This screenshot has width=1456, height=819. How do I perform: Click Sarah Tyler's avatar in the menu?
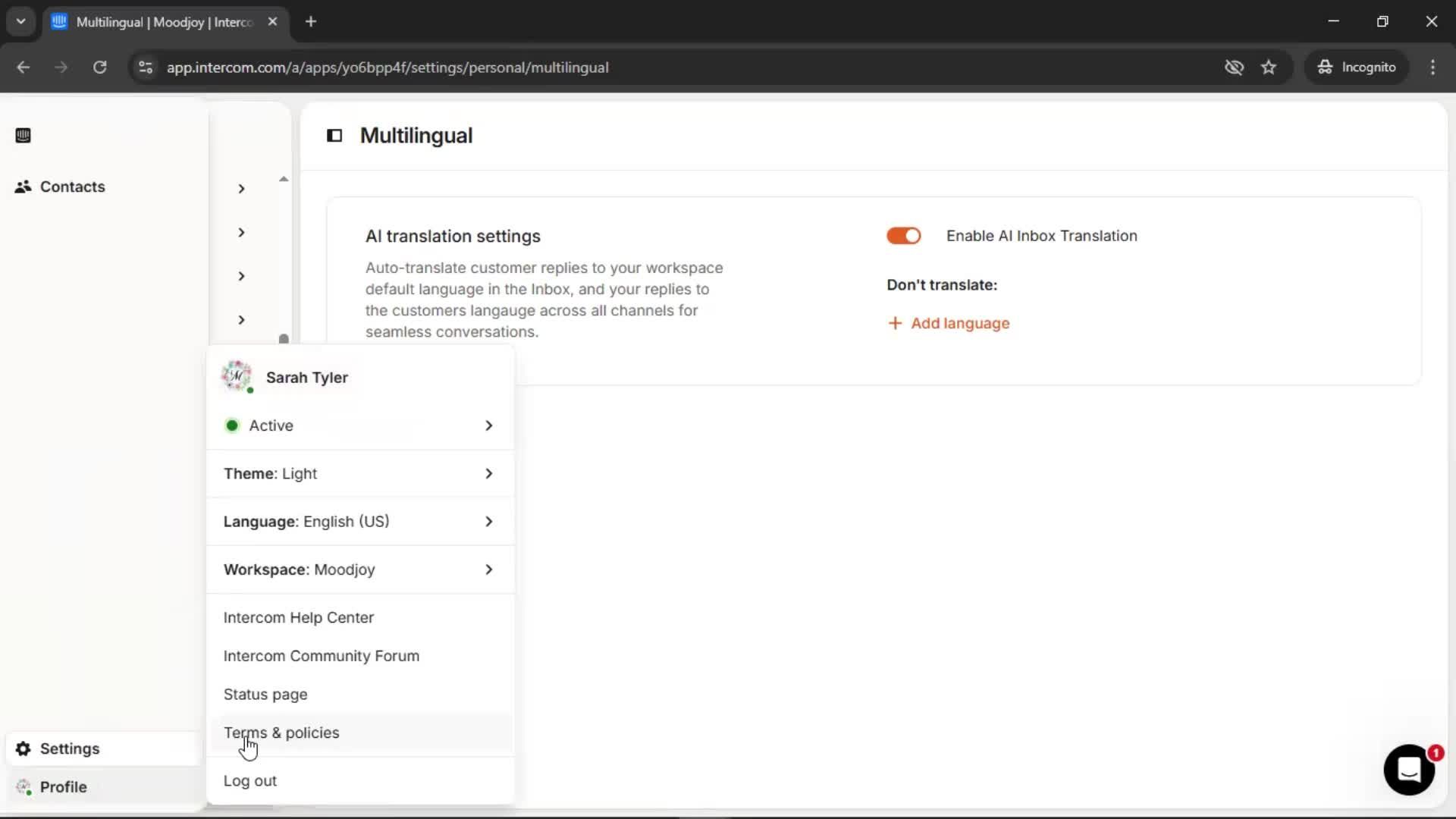(237, 377)
